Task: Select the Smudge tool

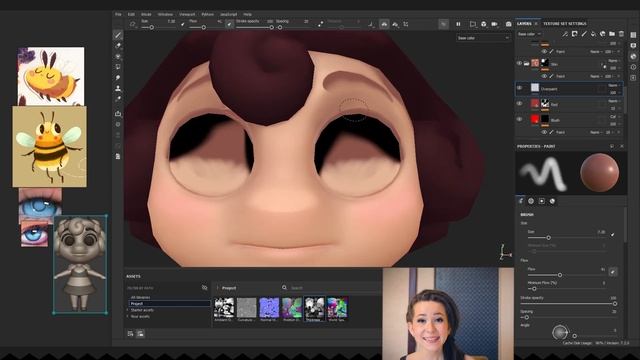Action: point(118,78)
